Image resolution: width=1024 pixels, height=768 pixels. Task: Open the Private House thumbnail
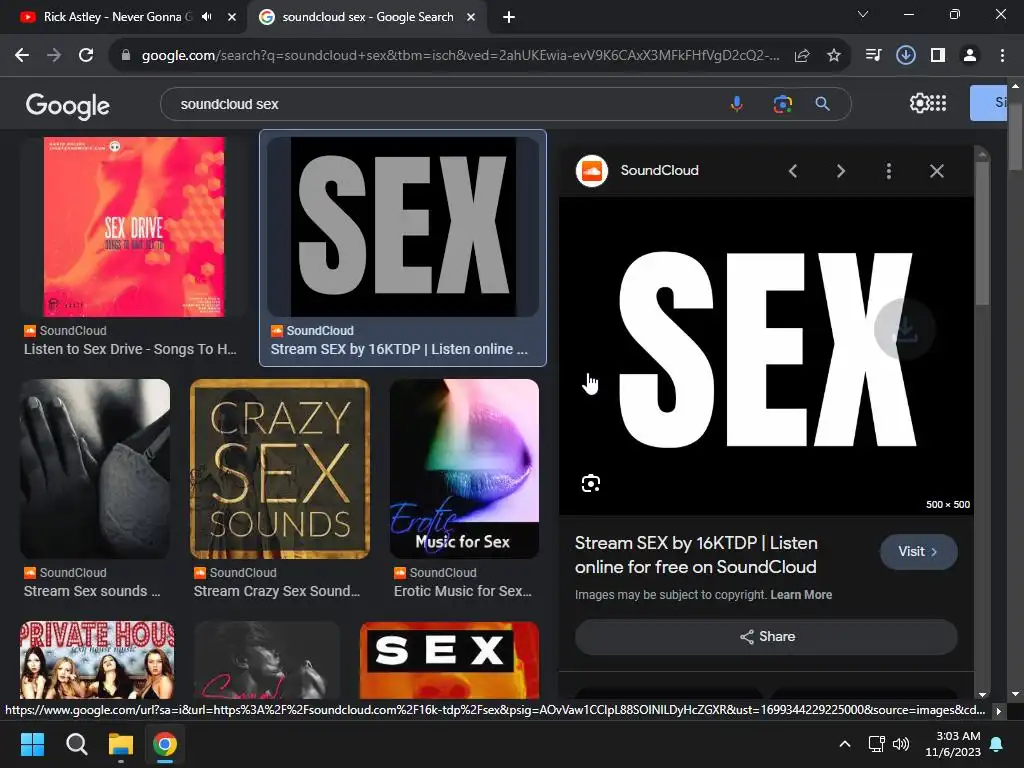tap(97, 660)
